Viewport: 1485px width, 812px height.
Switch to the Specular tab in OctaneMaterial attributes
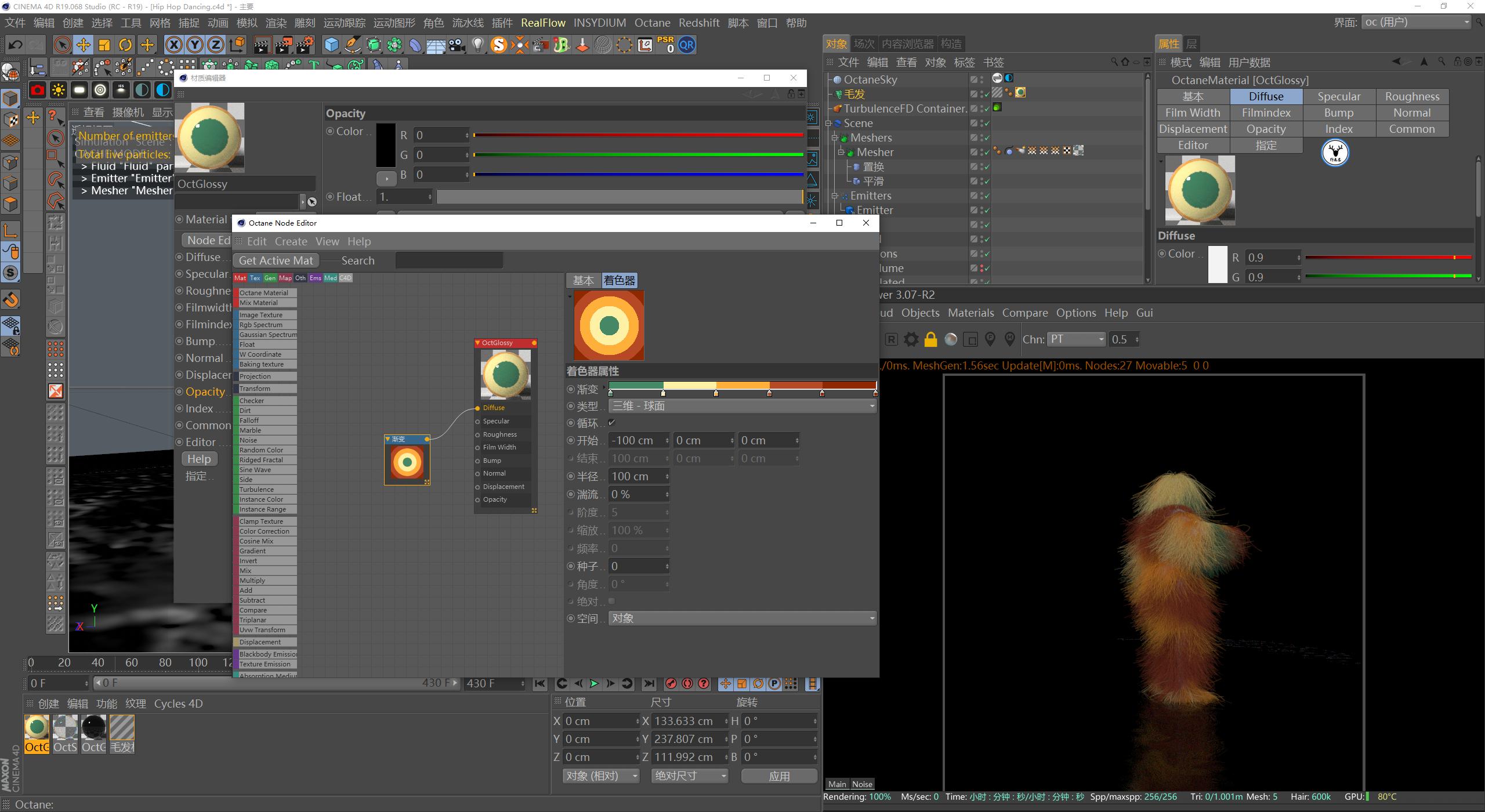click(1339, 96)
